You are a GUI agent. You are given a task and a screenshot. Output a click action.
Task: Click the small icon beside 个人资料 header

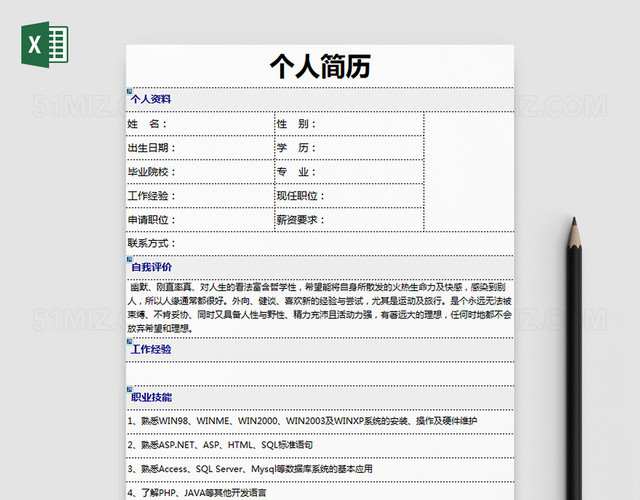point(129,91)
